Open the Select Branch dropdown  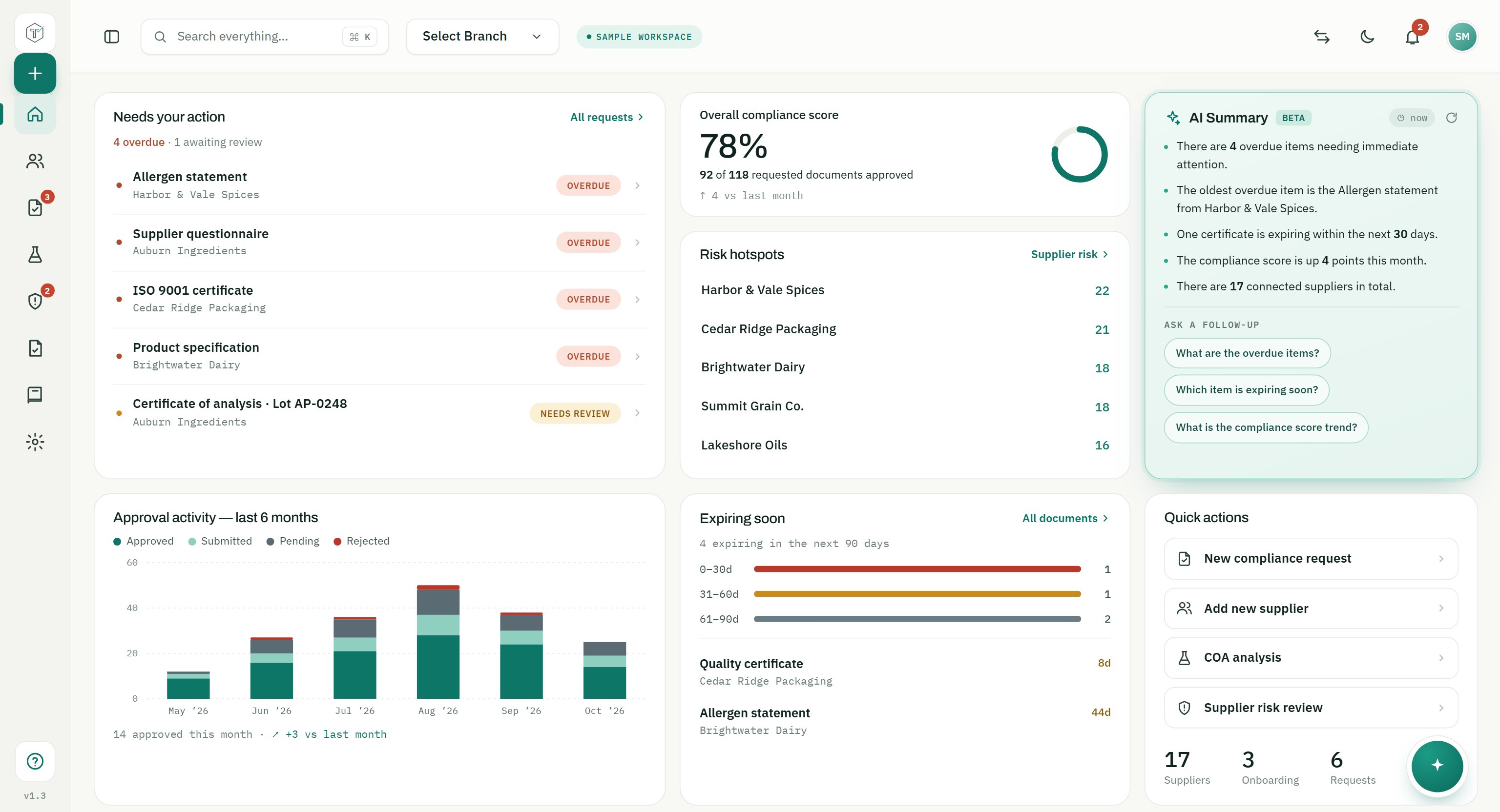[483, 37]
